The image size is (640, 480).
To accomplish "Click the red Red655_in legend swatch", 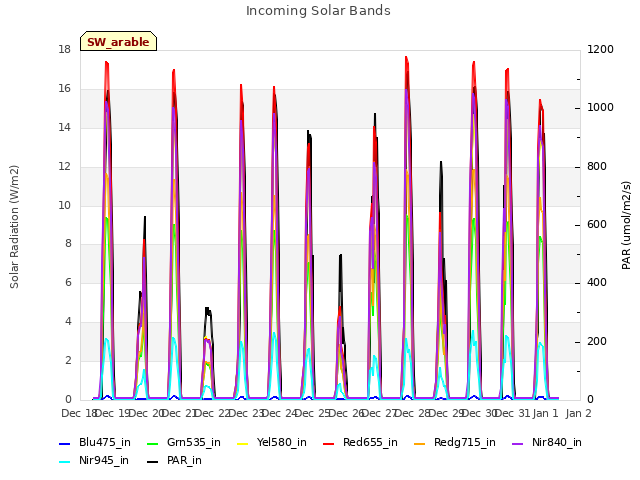I will point(329,444).
